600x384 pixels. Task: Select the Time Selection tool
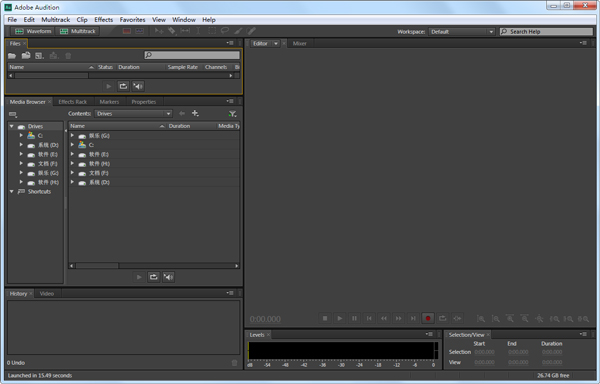[x=198, y=31]
